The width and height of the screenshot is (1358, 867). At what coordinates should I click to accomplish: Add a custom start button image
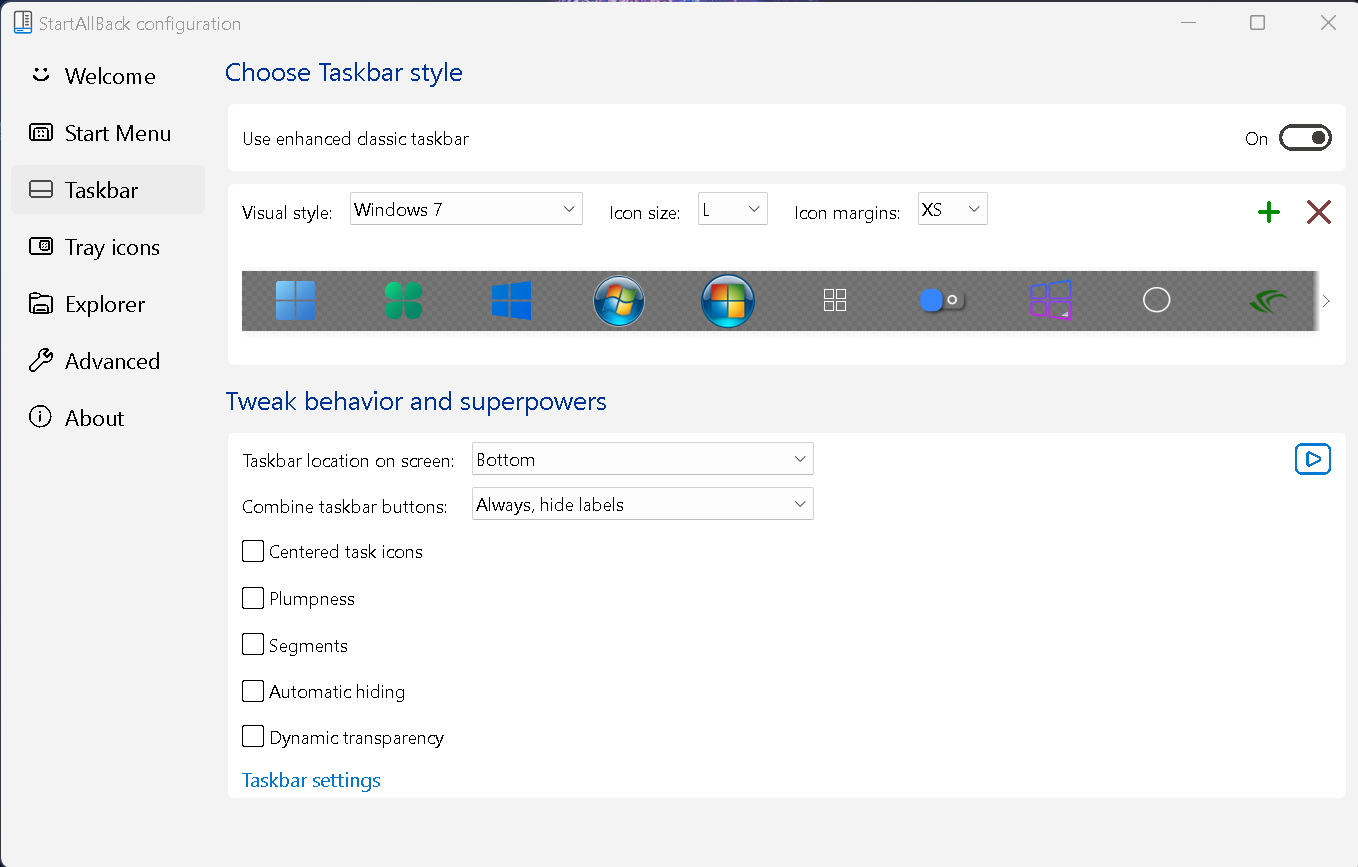coord(1269,211)
